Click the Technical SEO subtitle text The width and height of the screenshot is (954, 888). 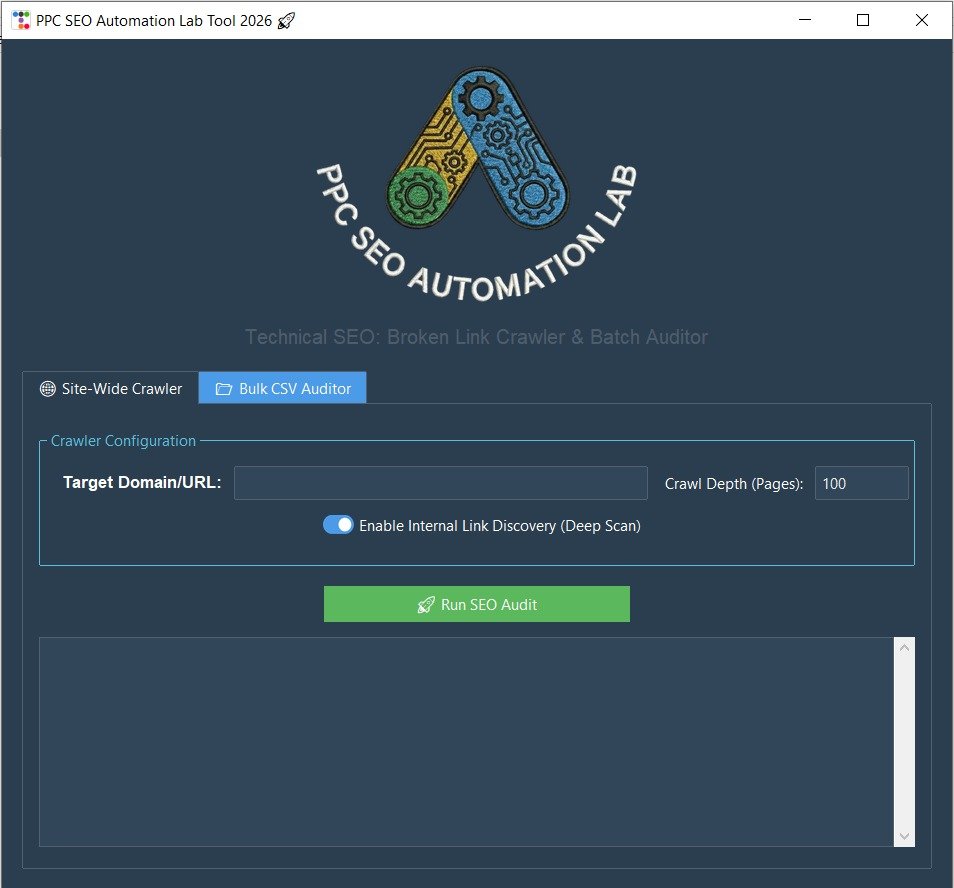tap(477, 337)
